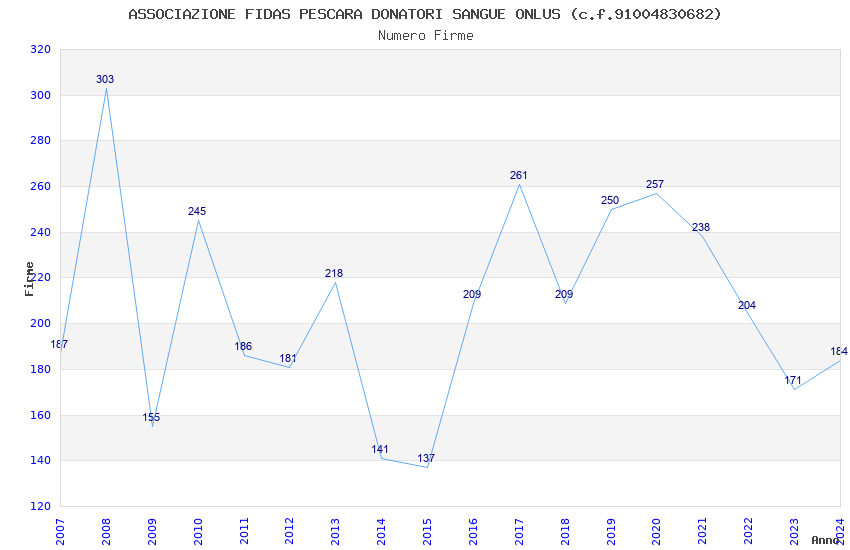Viewport: 850px width, 550px height.
Task: Click the chart title ASSOCIAZIONE FIDAS PESCARA
Action: click(425, 14)
